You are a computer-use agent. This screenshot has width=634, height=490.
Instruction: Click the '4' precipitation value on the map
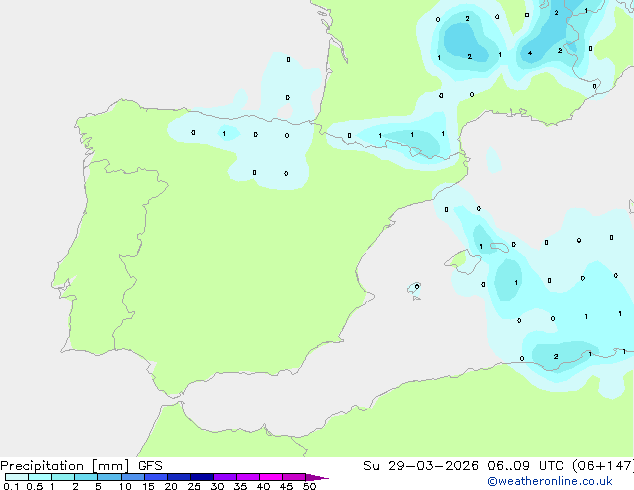[x=530, y=53]
